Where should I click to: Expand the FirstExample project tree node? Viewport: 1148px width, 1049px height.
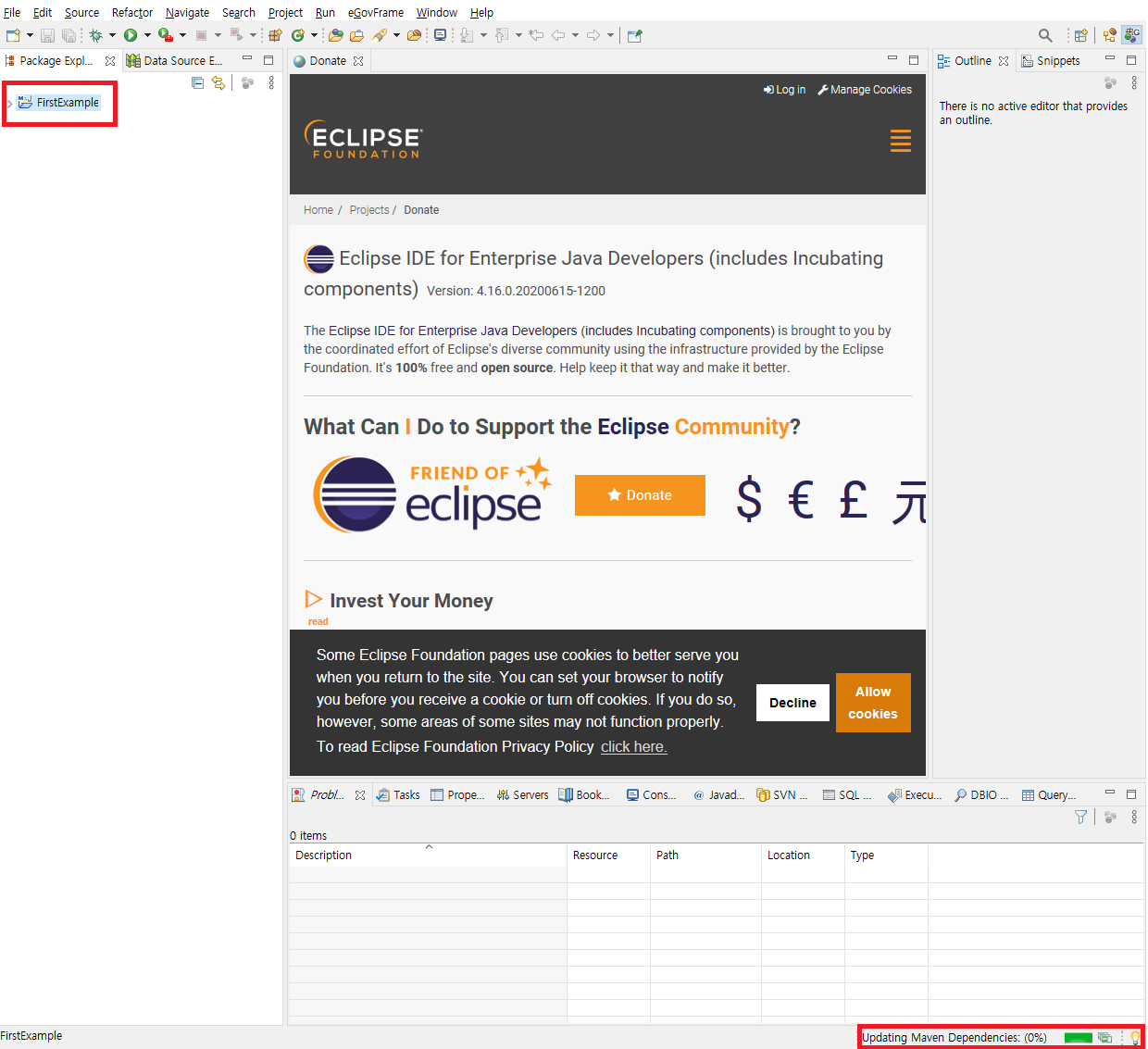[x=9, y=104]
